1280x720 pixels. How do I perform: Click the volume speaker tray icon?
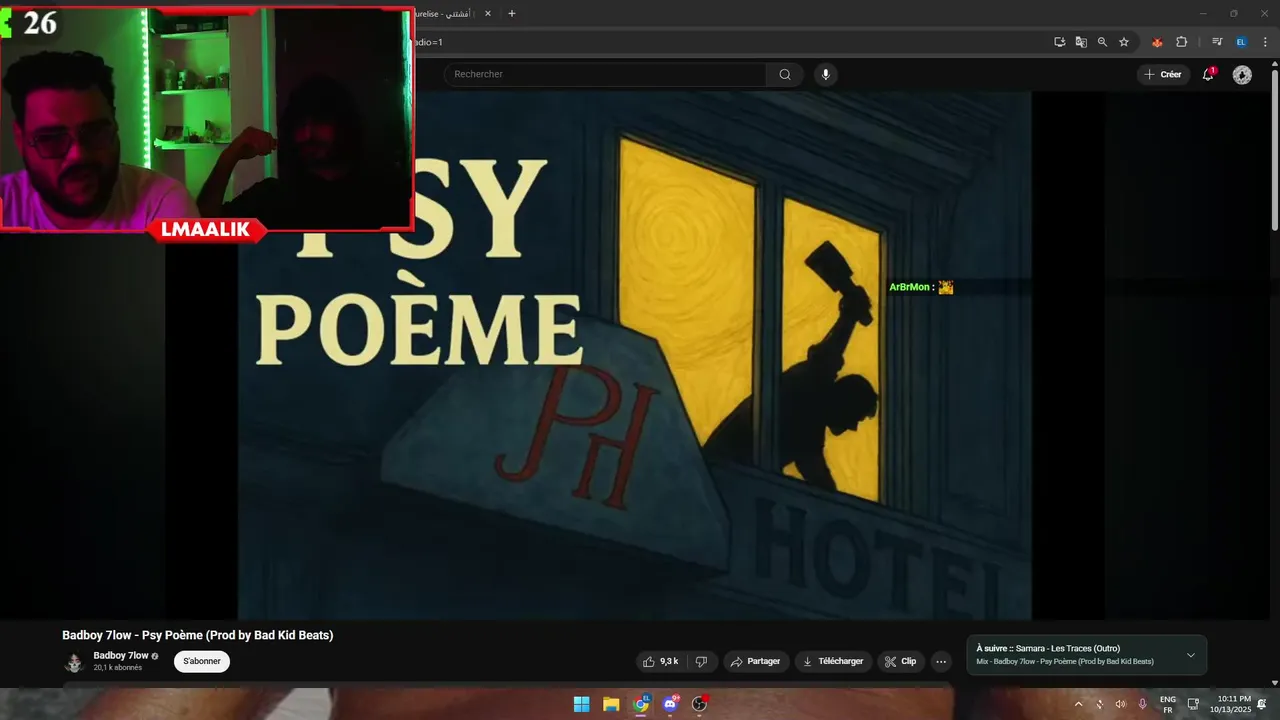1120,704
